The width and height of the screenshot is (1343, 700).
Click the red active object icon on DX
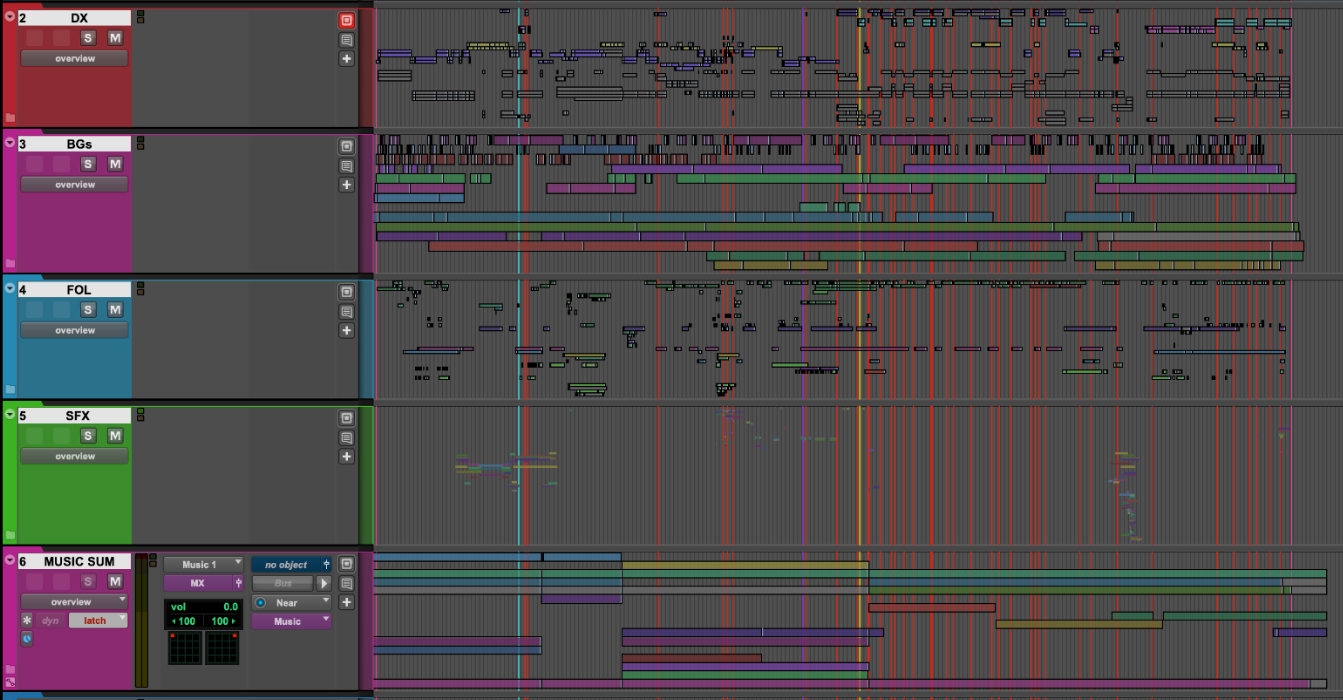(x=346, y=20)
